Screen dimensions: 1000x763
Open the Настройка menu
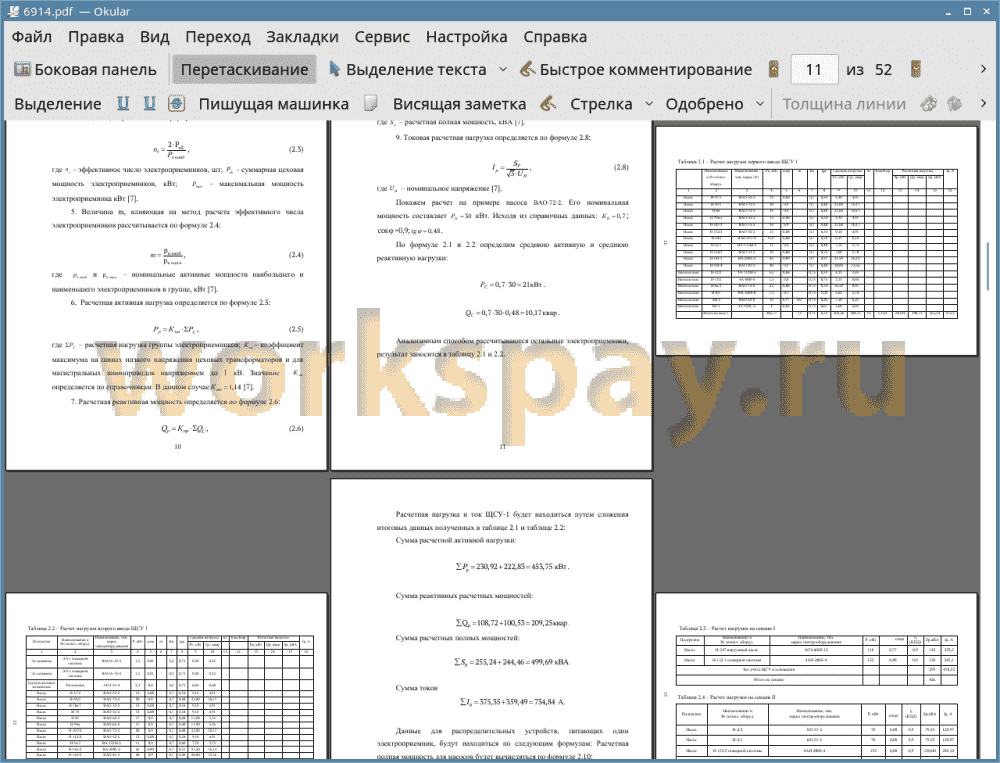coord(466,37)
